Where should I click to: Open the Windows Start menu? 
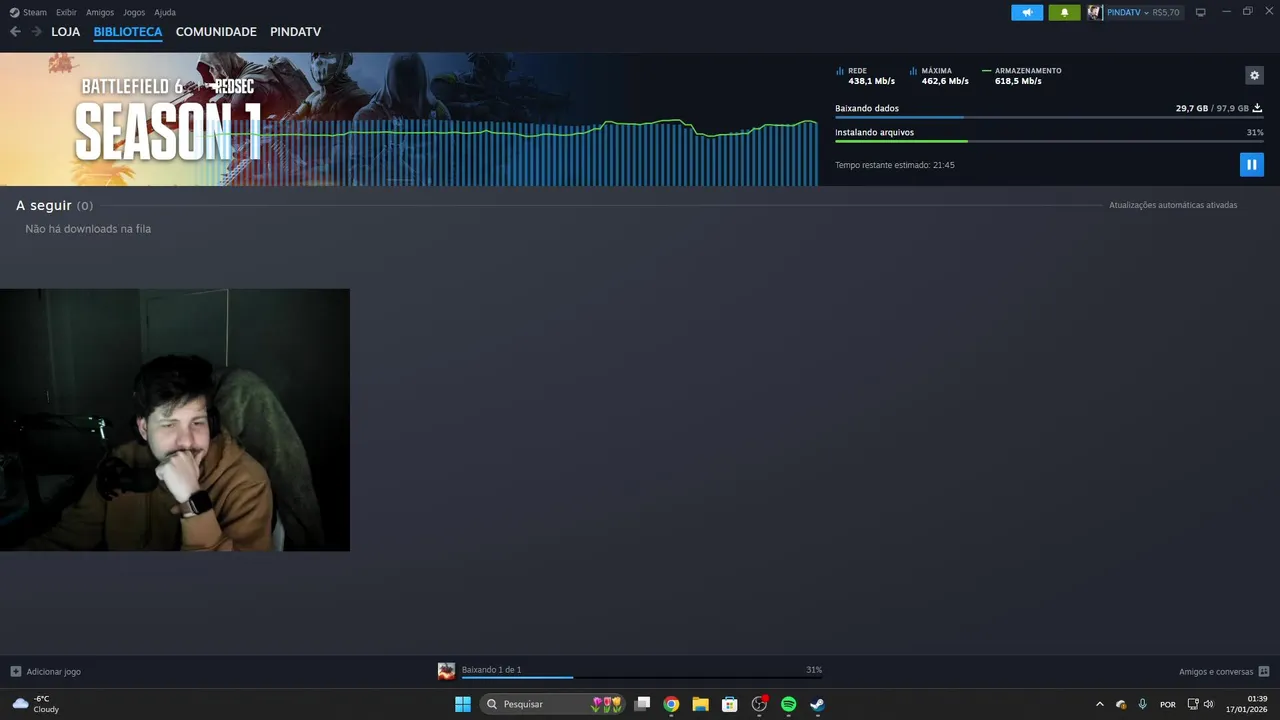pos(463,704)
